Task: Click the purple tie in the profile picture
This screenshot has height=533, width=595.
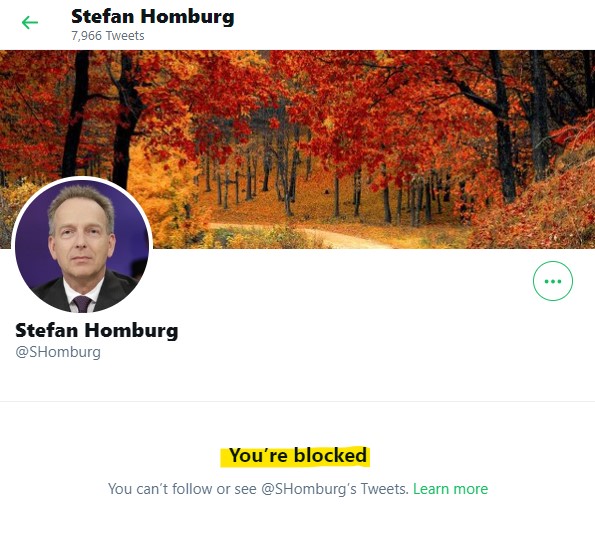Action: coord(82,304)
